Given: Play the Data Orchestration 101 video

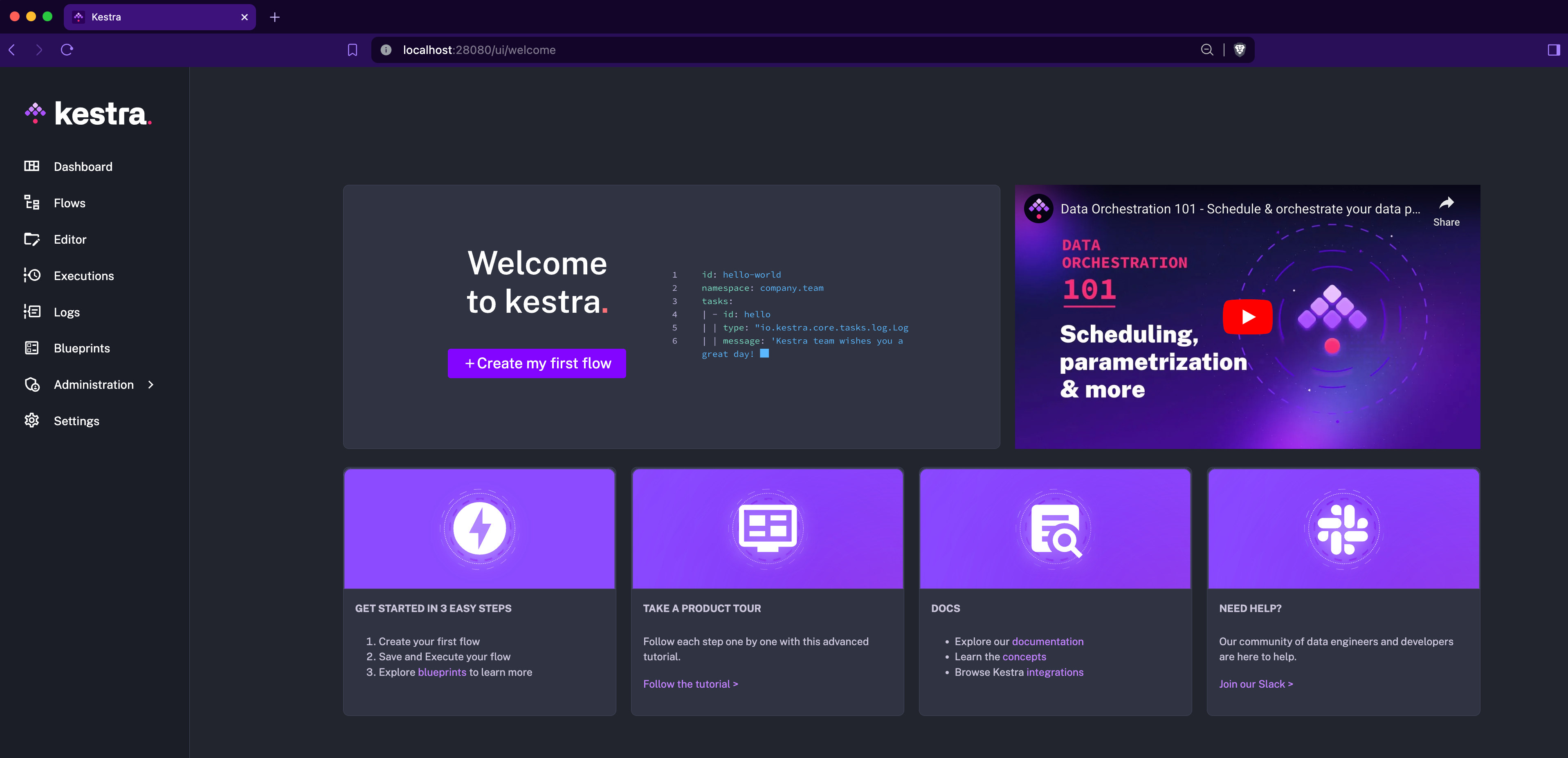Looking at the screenshot, I should tap(1248, 317).
